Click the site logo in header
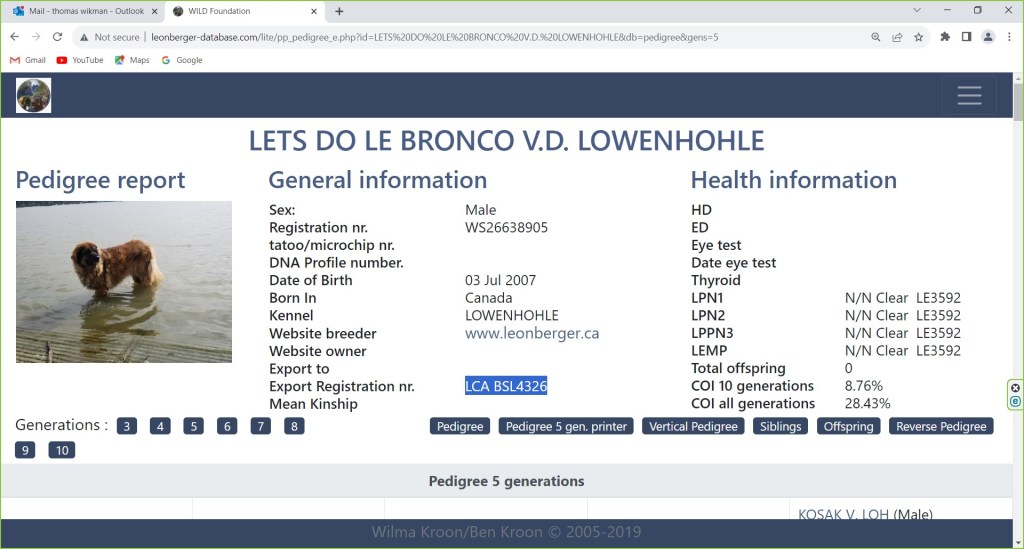Screen dimensions: 1024x549 tap(33, 95)
